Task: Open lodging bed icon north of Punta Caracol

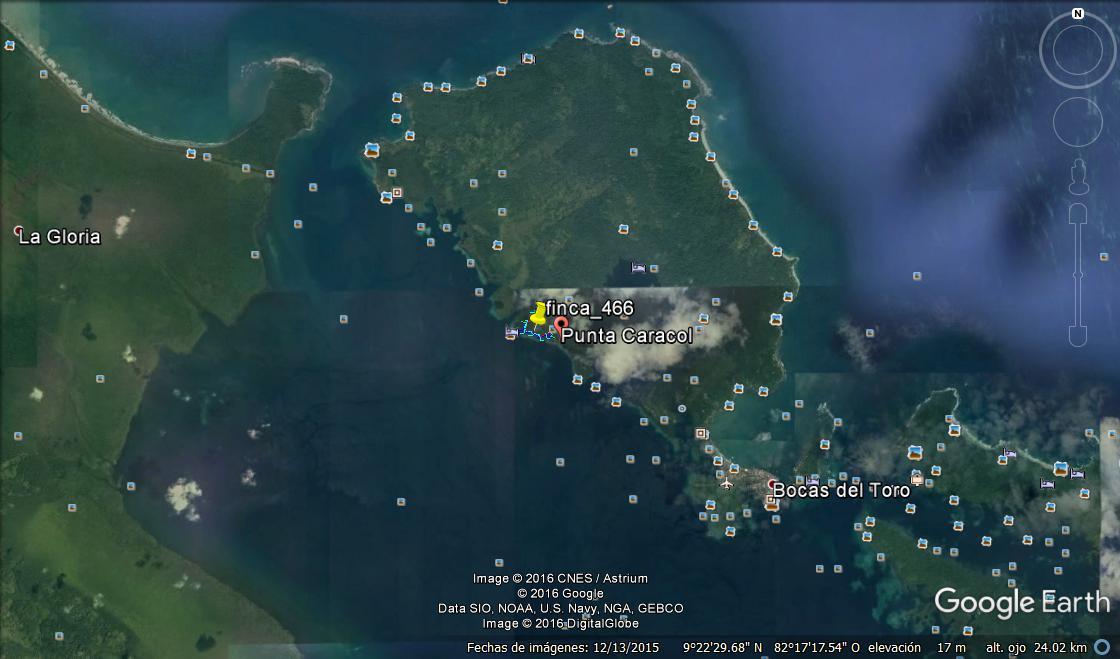Action: [638, 268]
